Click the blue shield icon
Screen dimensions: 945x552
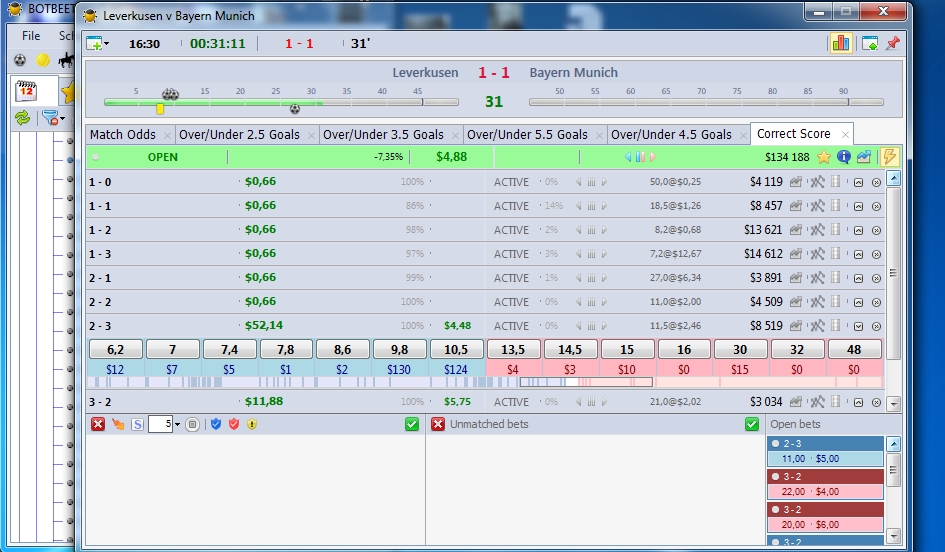(216, 424)
